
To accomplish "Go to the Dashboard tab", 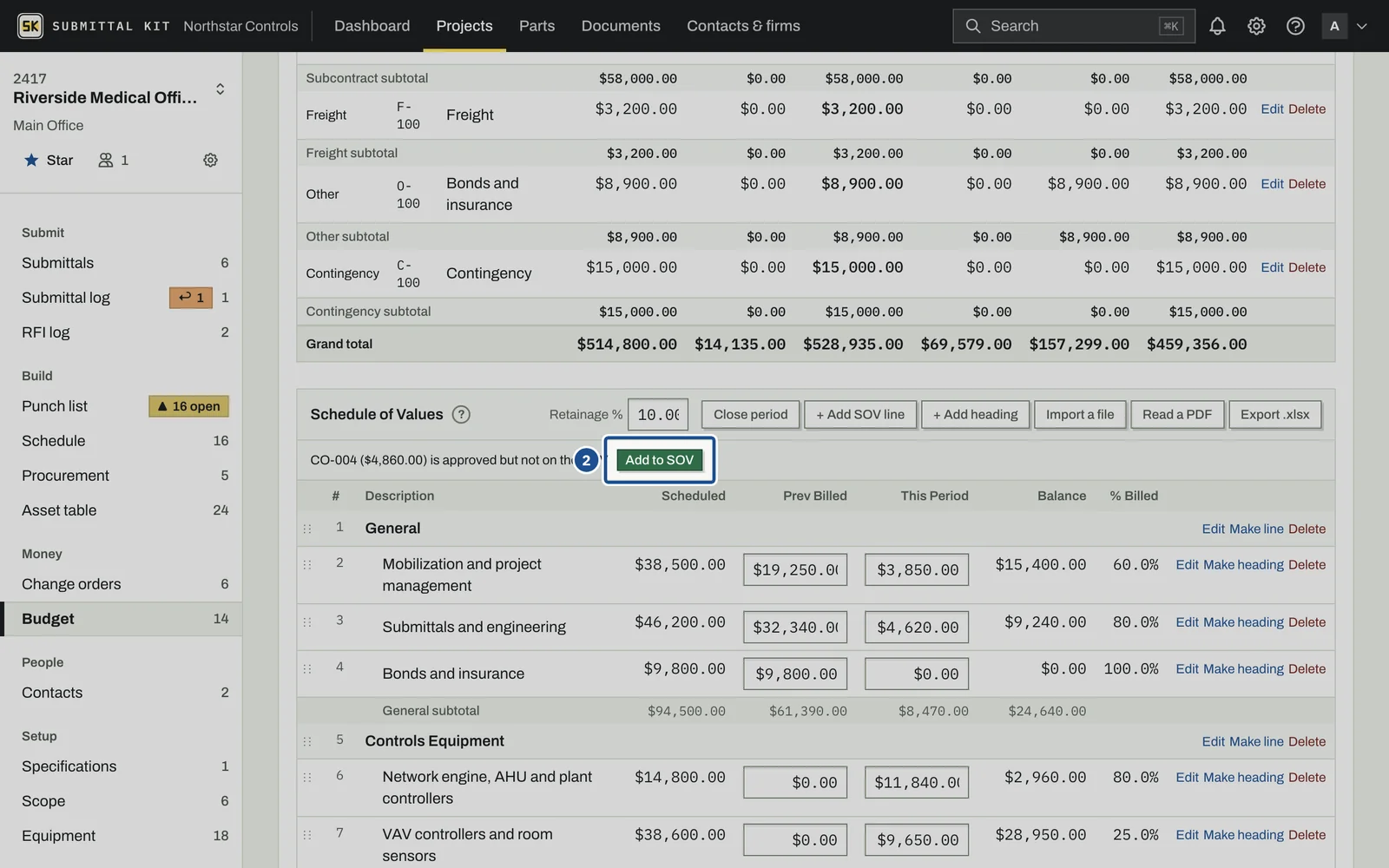I will click(372, 26).
